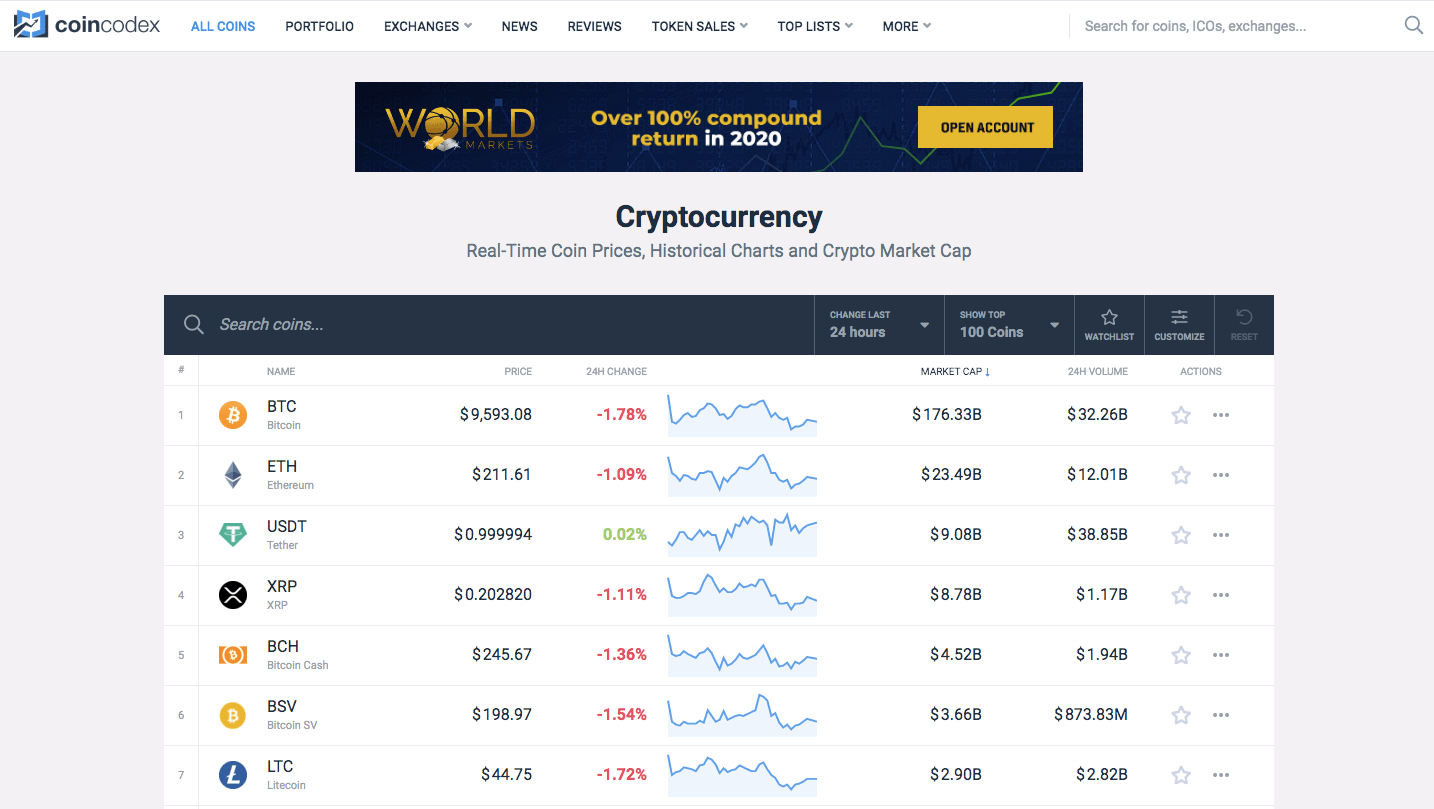Switch to the PORTFOLIO tab

pyautogui.click(x=319, y=26)
